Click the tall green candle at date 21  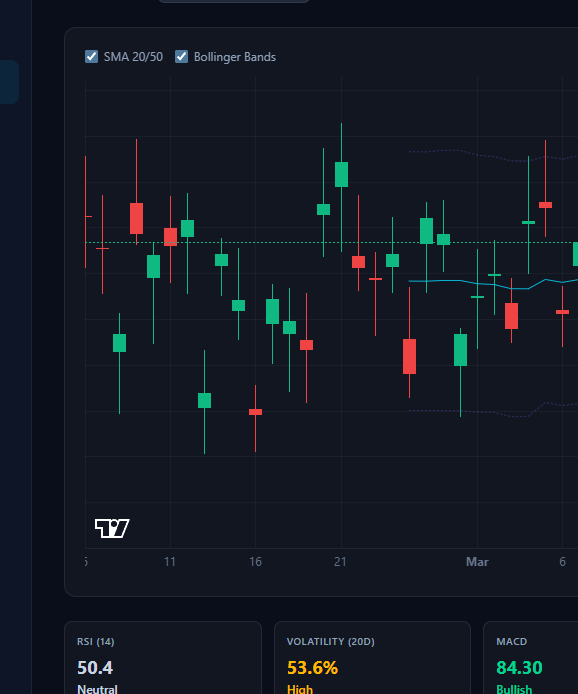point(341,174)
